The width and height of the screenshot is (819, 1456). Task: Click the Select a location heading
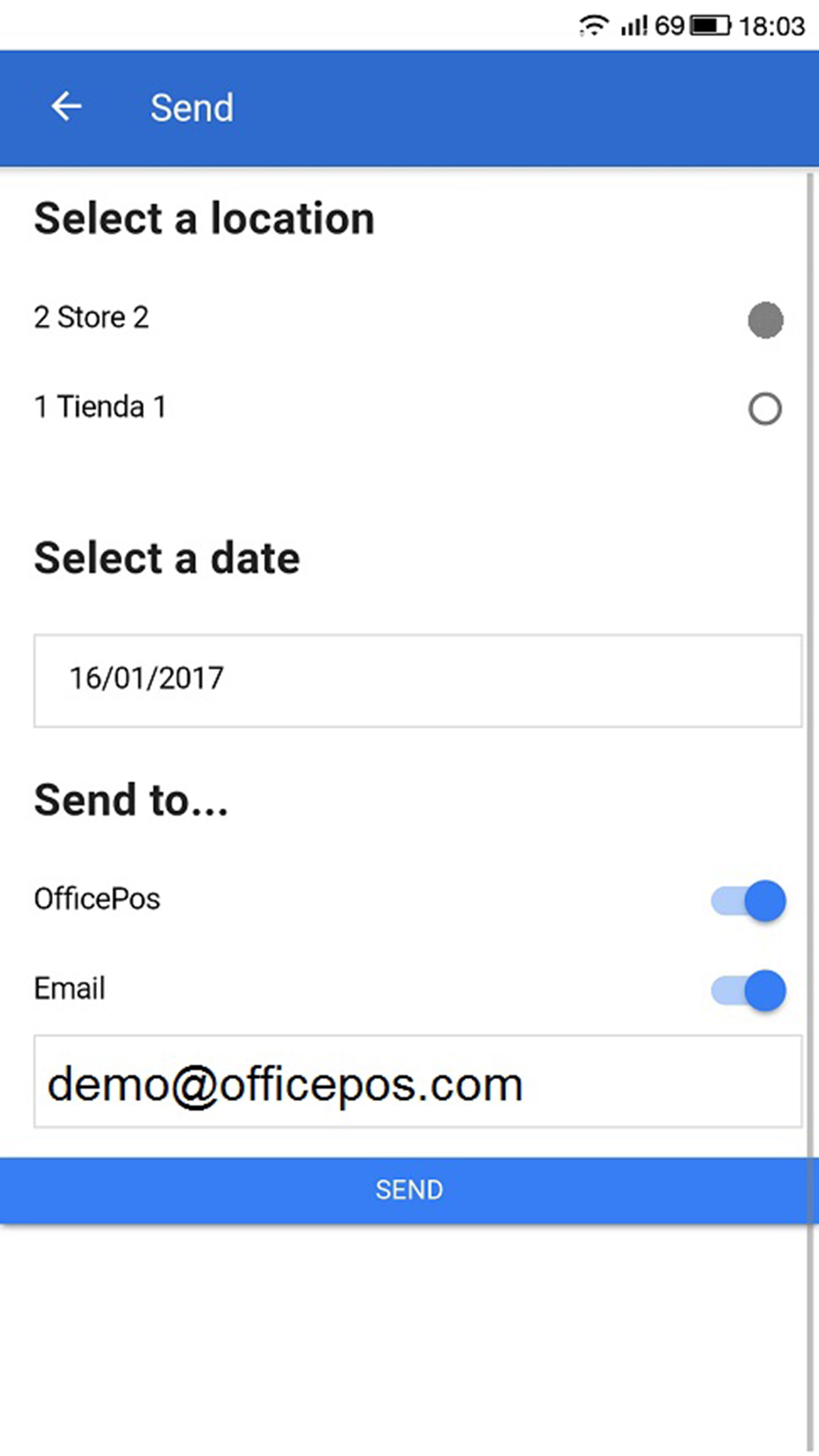click(x=204, y=218)
